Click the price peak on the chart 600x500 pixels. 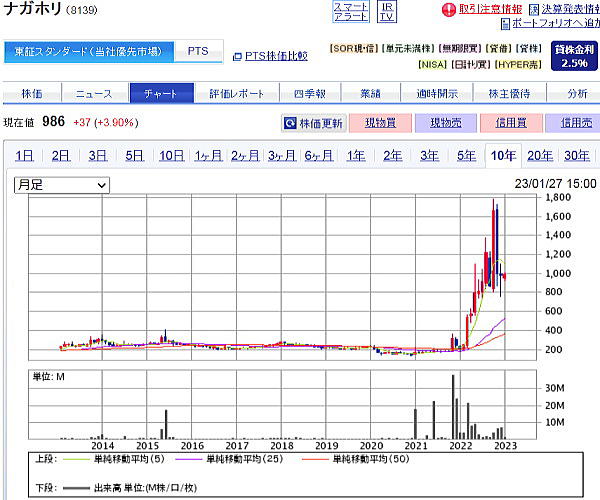[494, 204]
